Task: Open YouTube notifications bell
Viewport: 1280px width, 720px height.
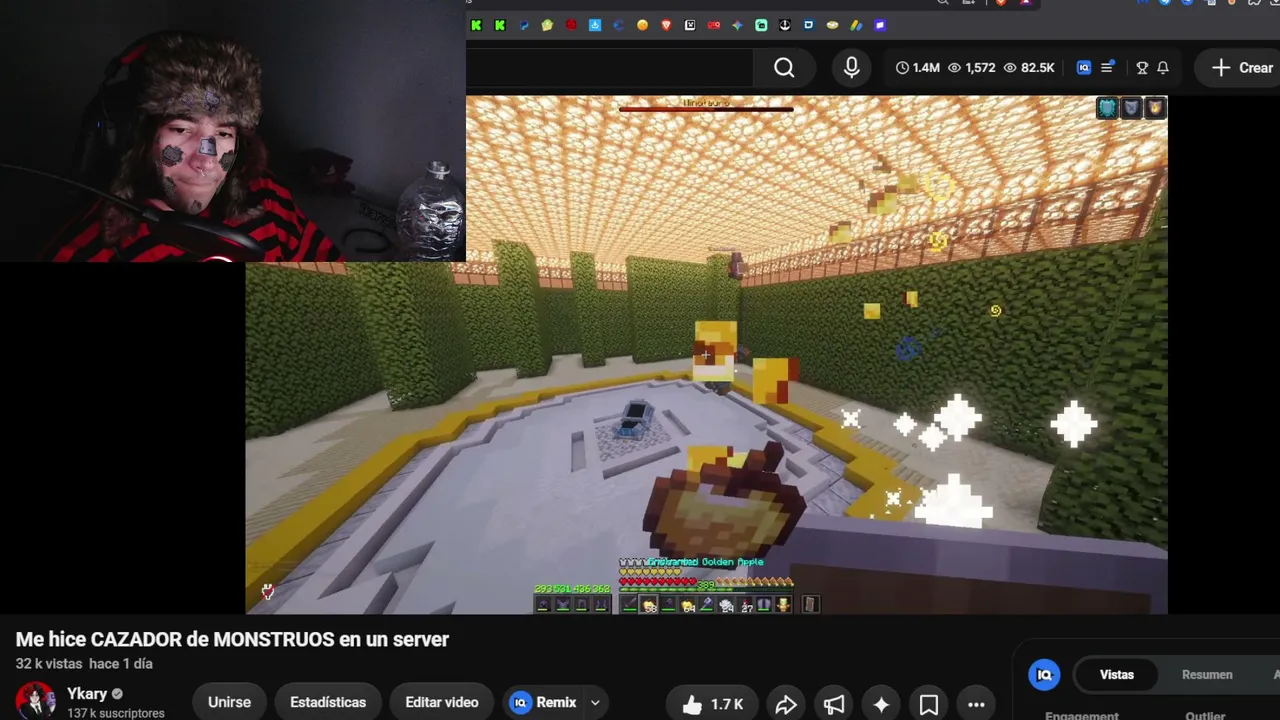Action: [x=1163, y=68]
